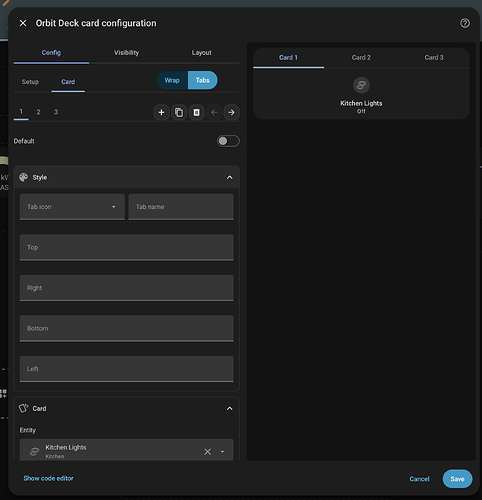Image resolution: width=482 pixels, height=500 pixels.
Task: Select card number 1 tab
Action: pos(21,112)
